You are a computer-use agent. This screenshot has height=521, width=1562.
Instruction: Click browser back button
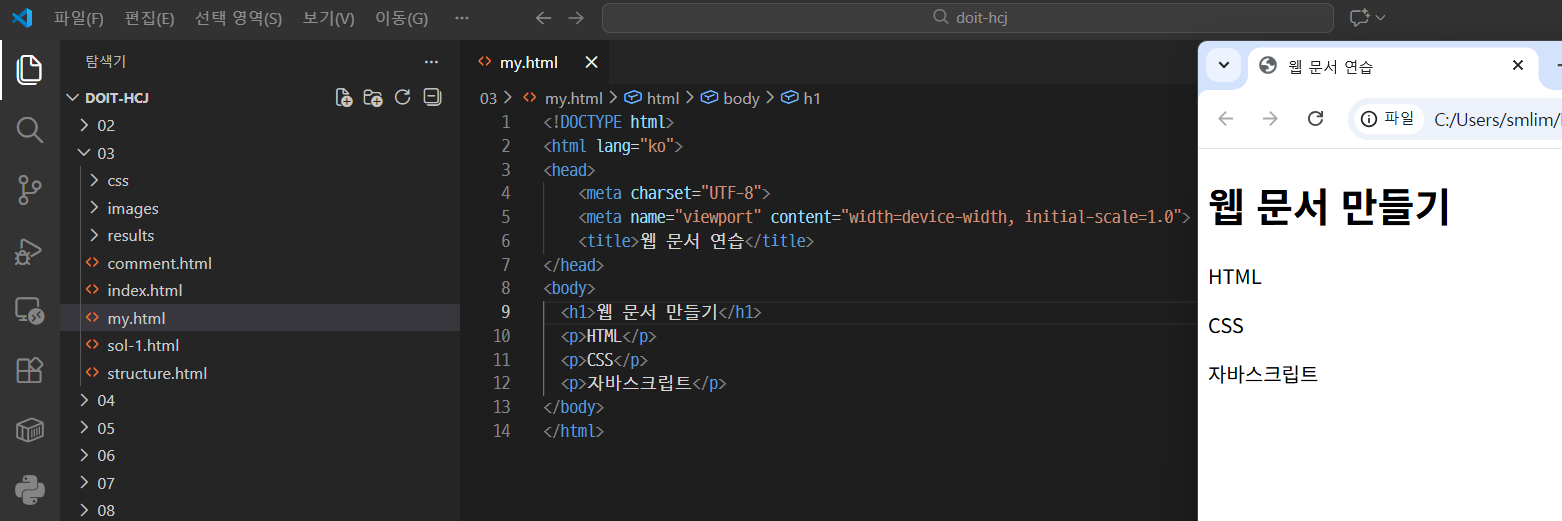(1225, 119)
